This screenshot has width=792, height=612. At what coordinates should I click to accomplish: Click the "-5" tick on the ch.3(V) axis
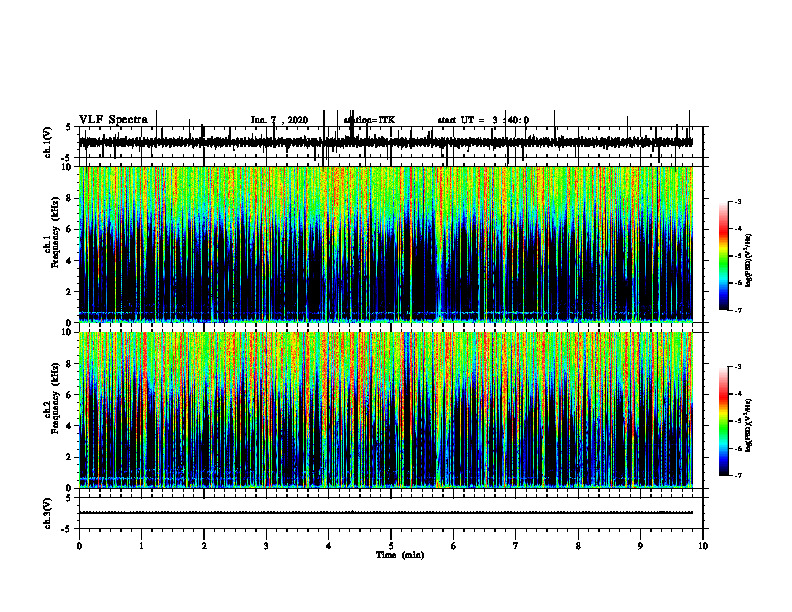click(68, 529)
